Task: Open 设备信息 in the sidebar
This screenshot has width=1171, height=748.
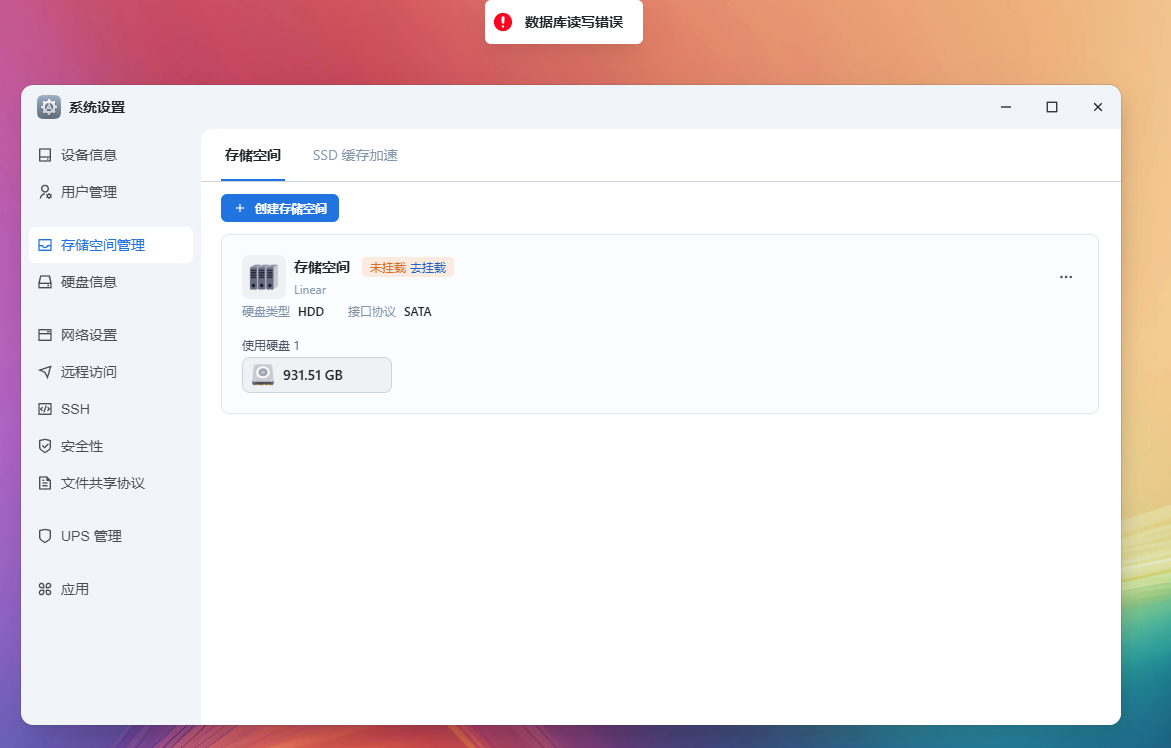Action: [x=111, y=155]
